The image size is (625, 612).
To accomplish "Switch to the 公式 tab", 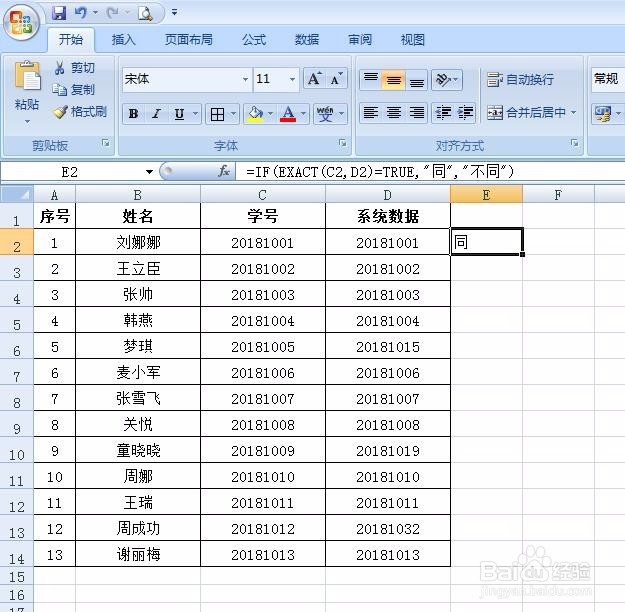I will [254, 39].
